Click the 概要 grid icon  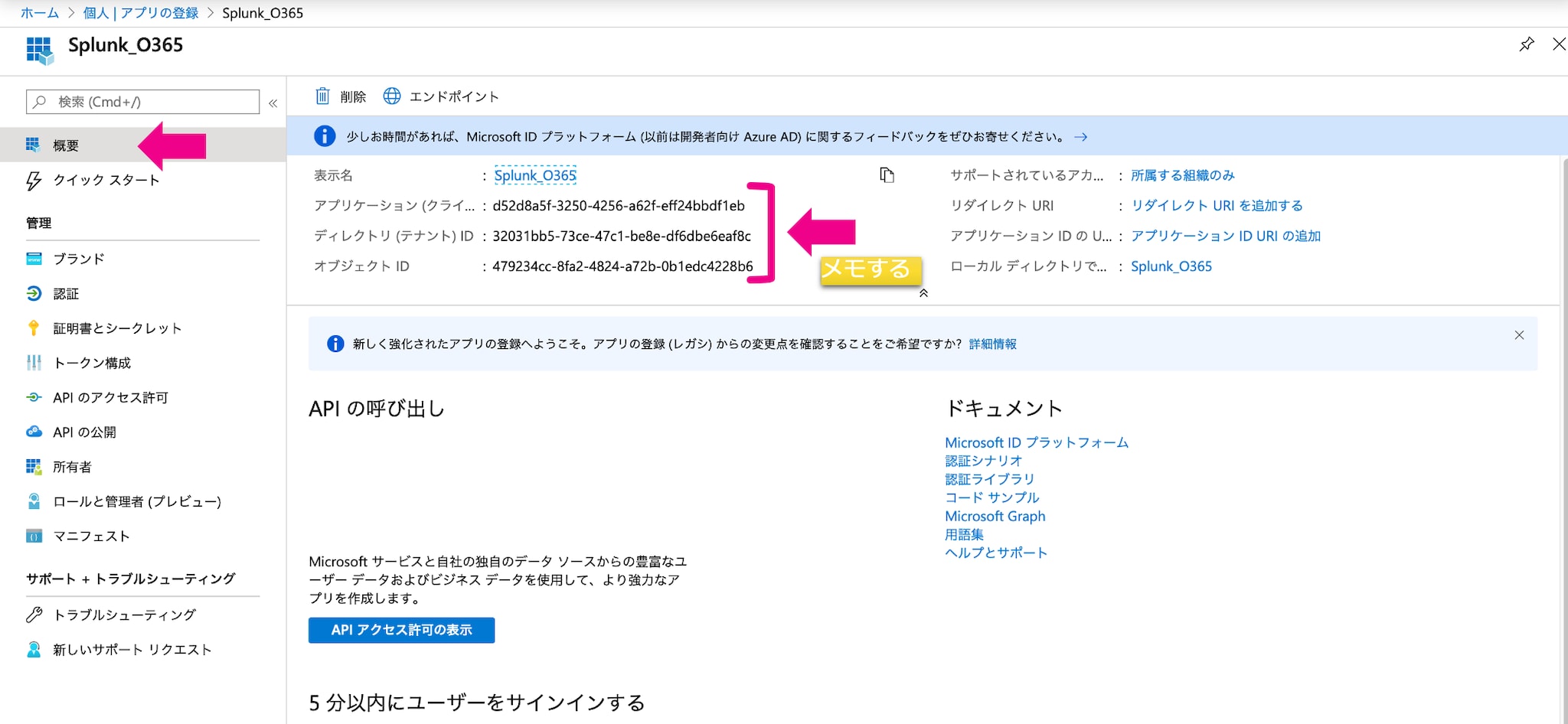point(33,145)
